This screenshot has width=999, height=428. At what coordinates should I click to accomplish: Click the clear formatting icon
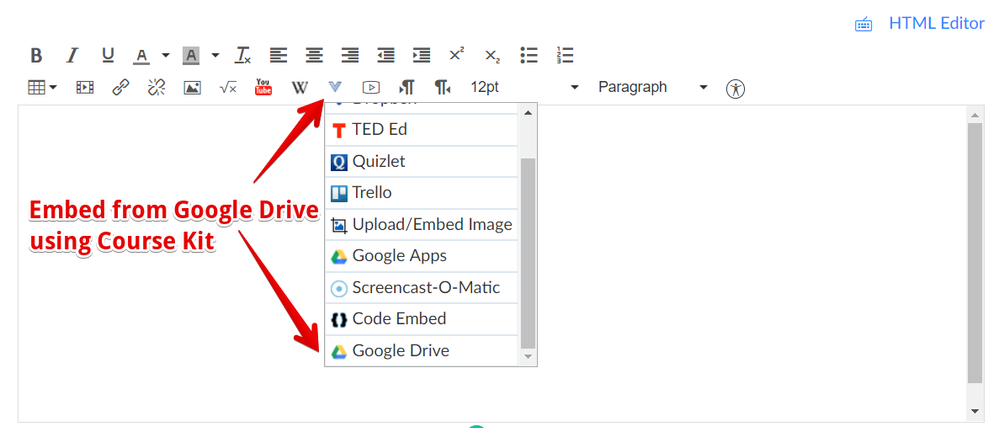tap(243, 56)
